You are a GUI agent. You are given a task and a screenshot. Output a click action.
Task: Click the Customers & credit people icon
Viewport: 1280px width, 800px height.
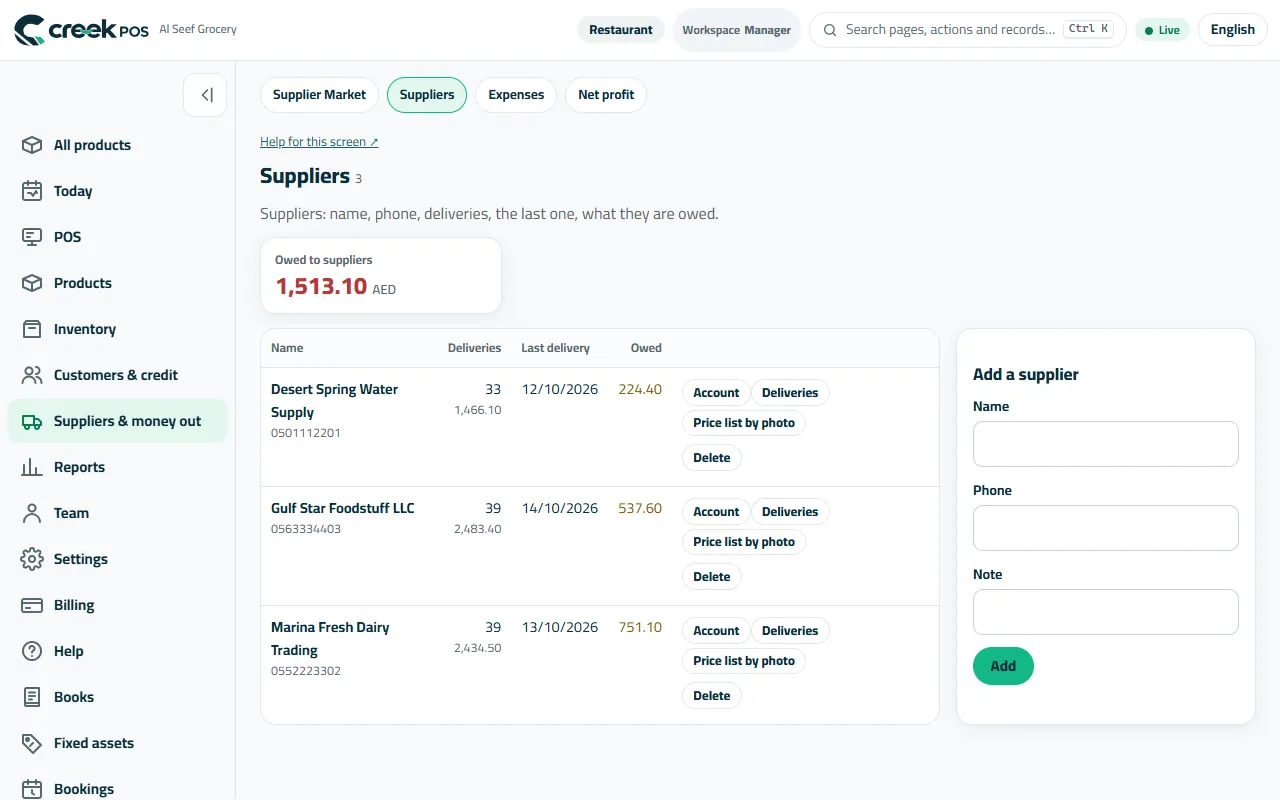32,375
